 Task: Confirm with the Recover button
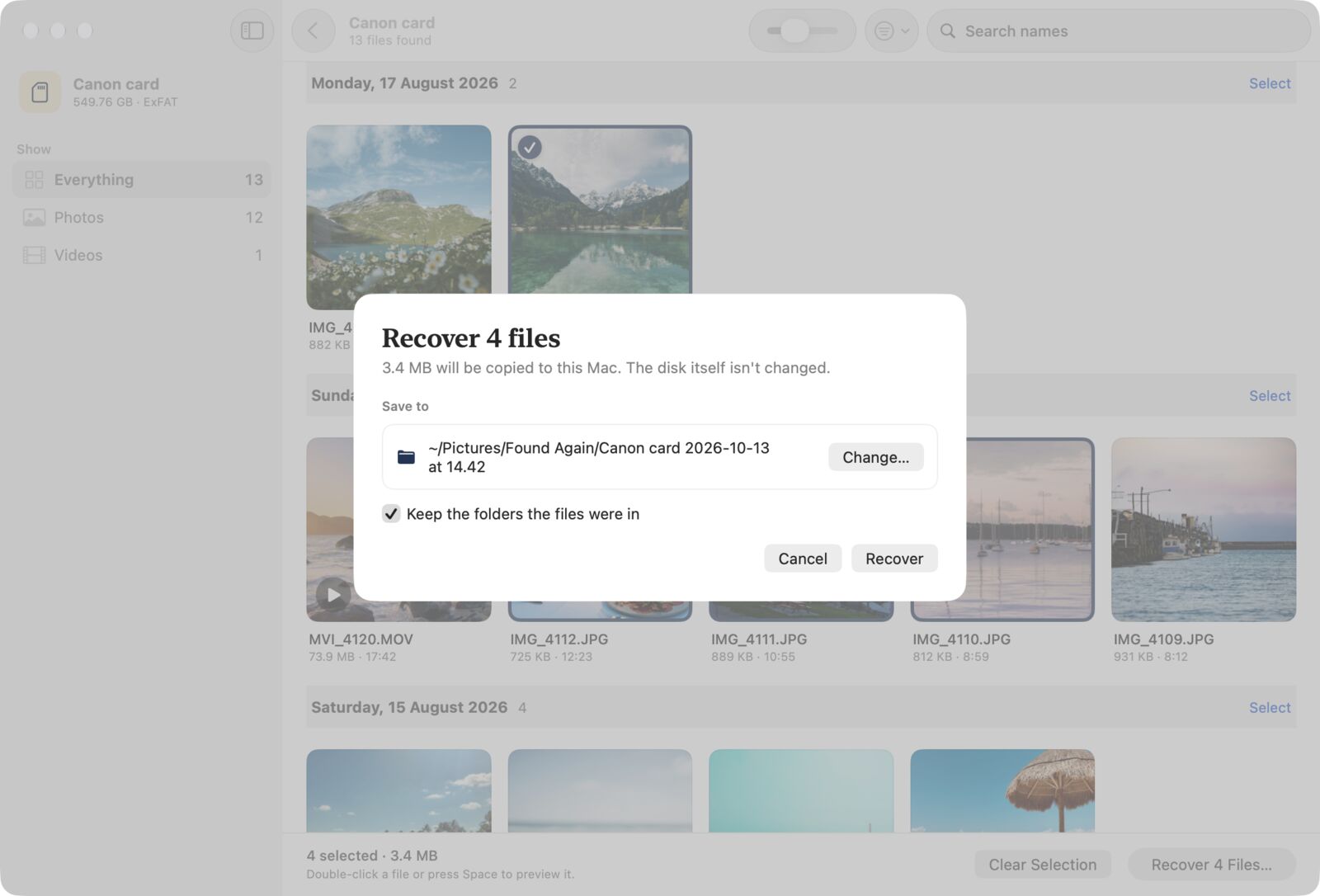point(893,559)
